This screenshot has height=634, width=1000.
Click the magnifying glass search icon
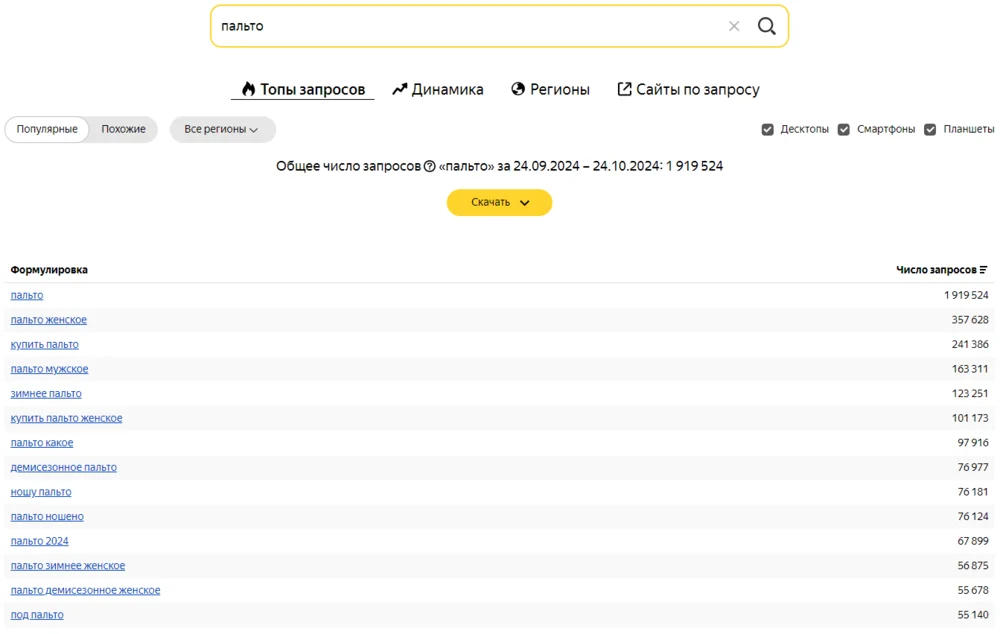(x=766, y=27)
